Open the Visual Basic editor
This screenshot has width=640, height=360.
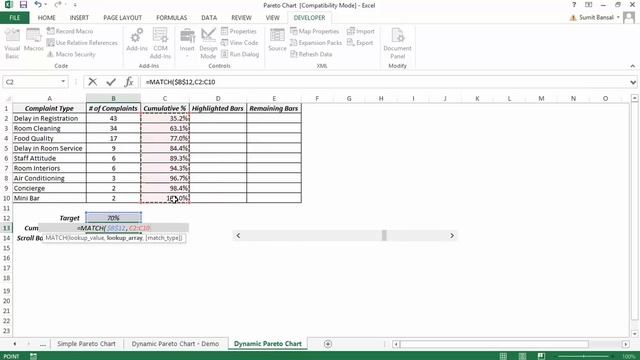12,43
